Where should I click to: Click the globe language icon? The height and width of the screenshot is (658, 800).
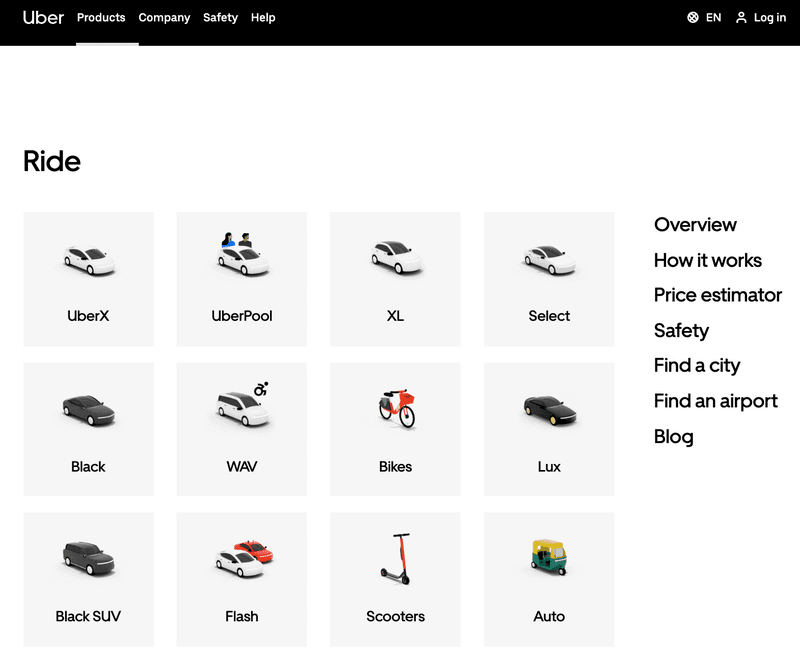(x=692, y=18)
